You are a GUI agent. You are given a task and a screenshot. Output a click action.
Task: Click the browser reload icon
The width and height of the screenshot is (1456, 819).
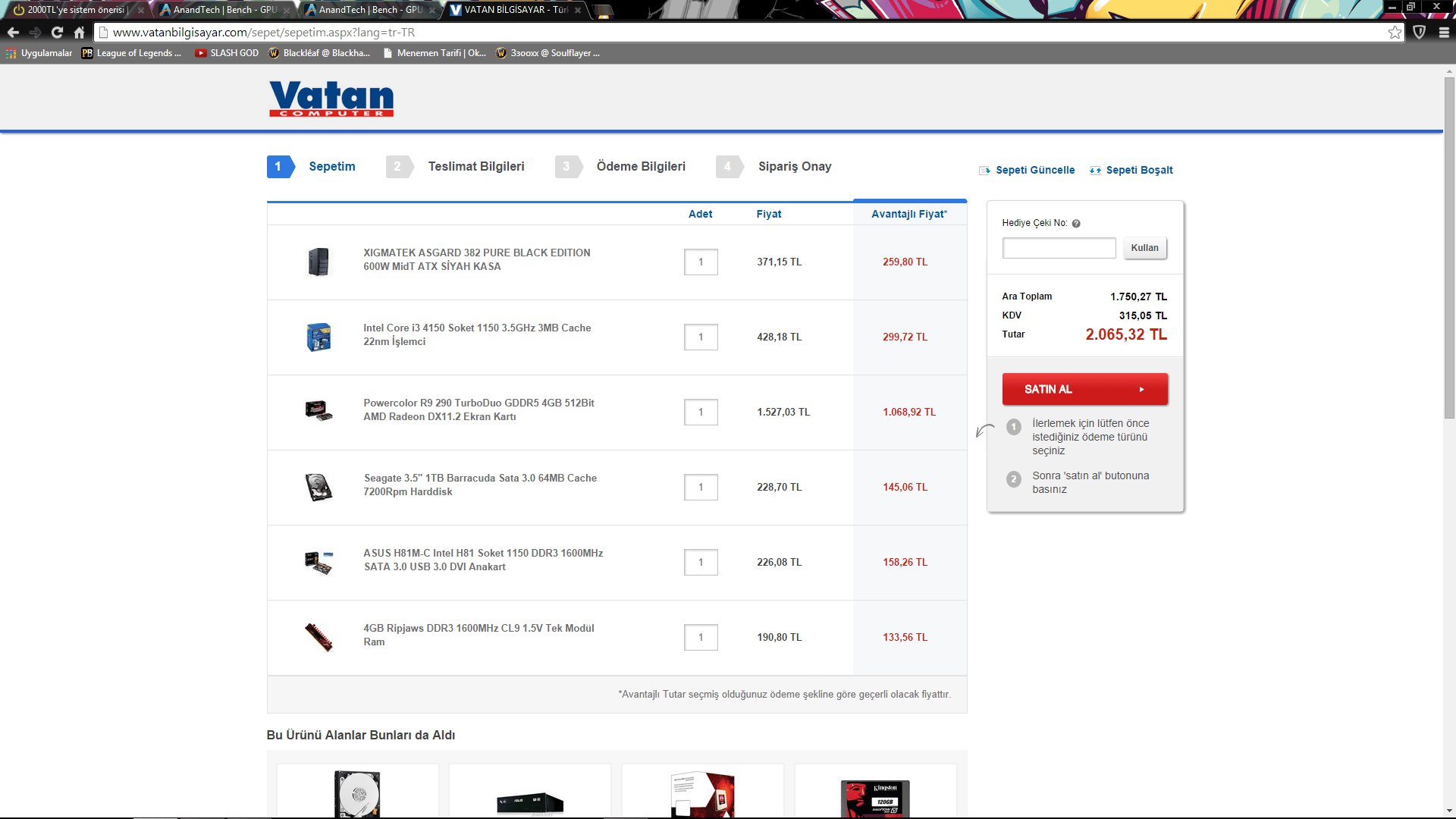57,33
